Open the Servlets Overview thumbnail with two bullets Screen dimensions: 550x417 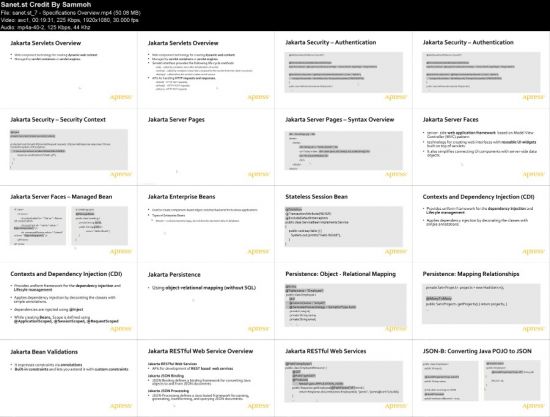[x=69, y=70]
